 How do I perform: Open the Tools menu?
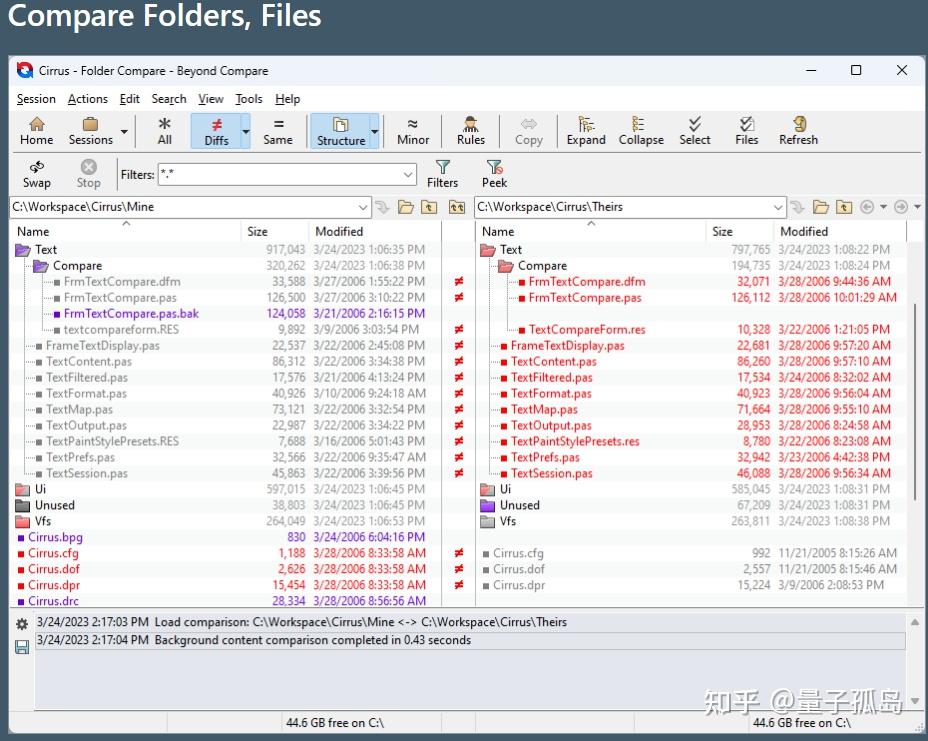click(x=249, y=99)
